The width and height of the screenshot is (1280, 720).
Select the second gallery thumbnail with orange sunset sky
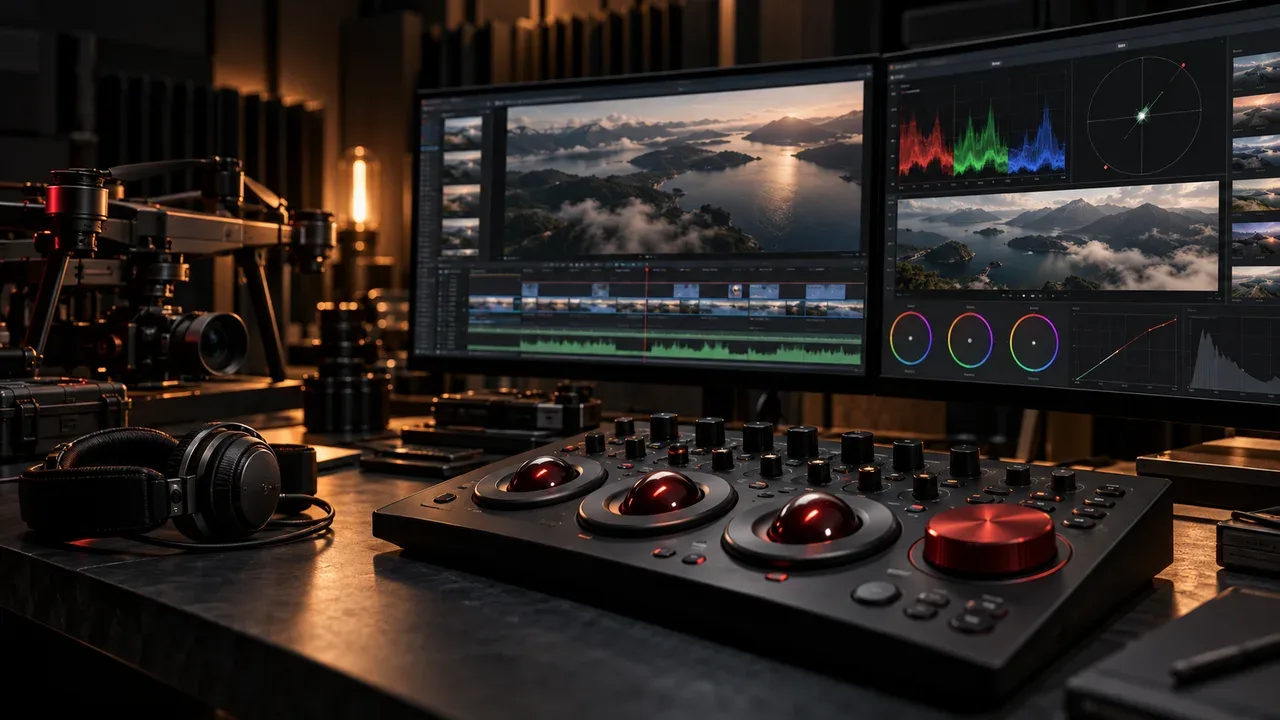pyautogui.click(x=1256, y=112)
